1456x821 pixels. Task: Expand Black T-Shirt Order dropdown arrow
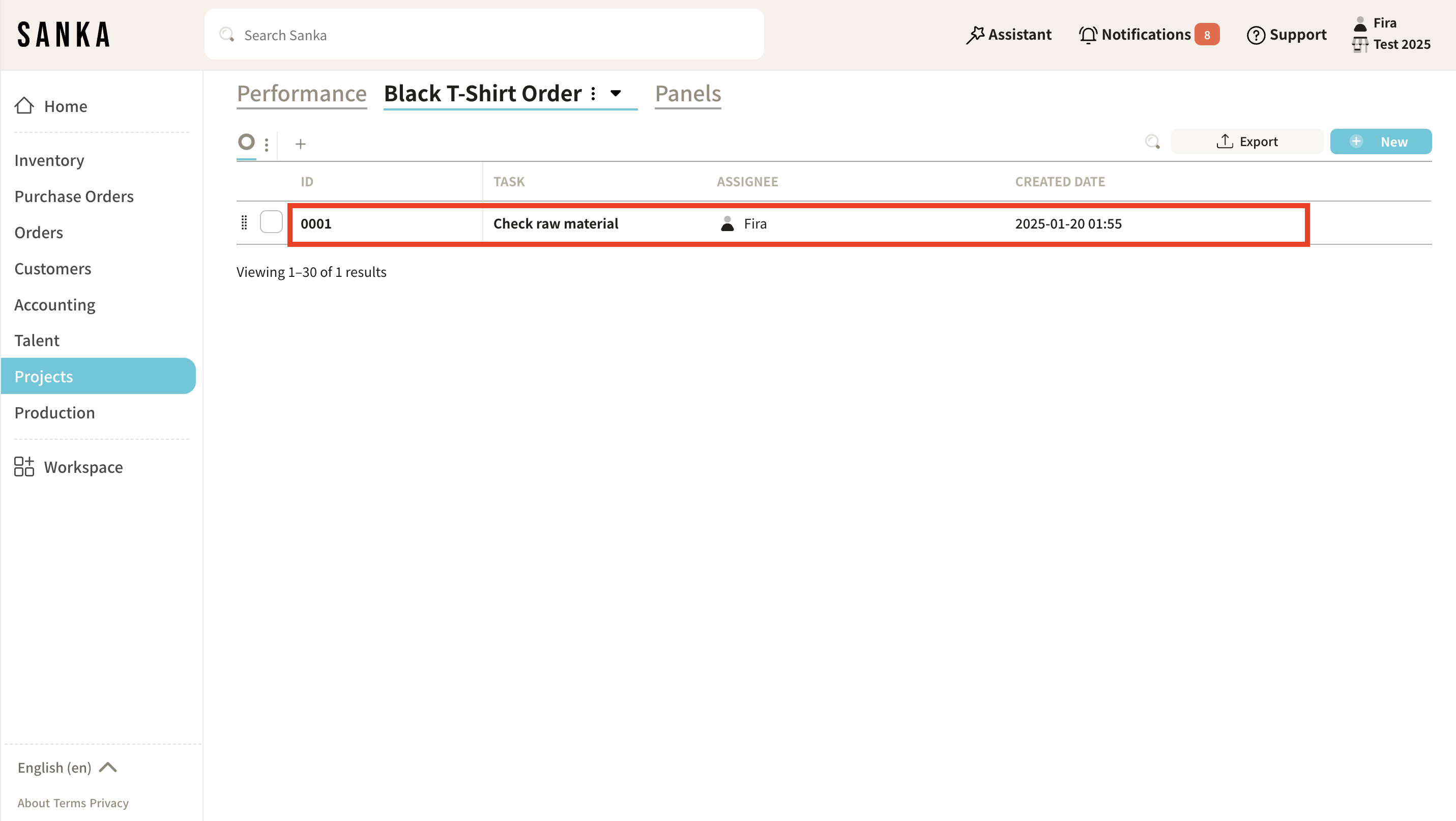616,93
